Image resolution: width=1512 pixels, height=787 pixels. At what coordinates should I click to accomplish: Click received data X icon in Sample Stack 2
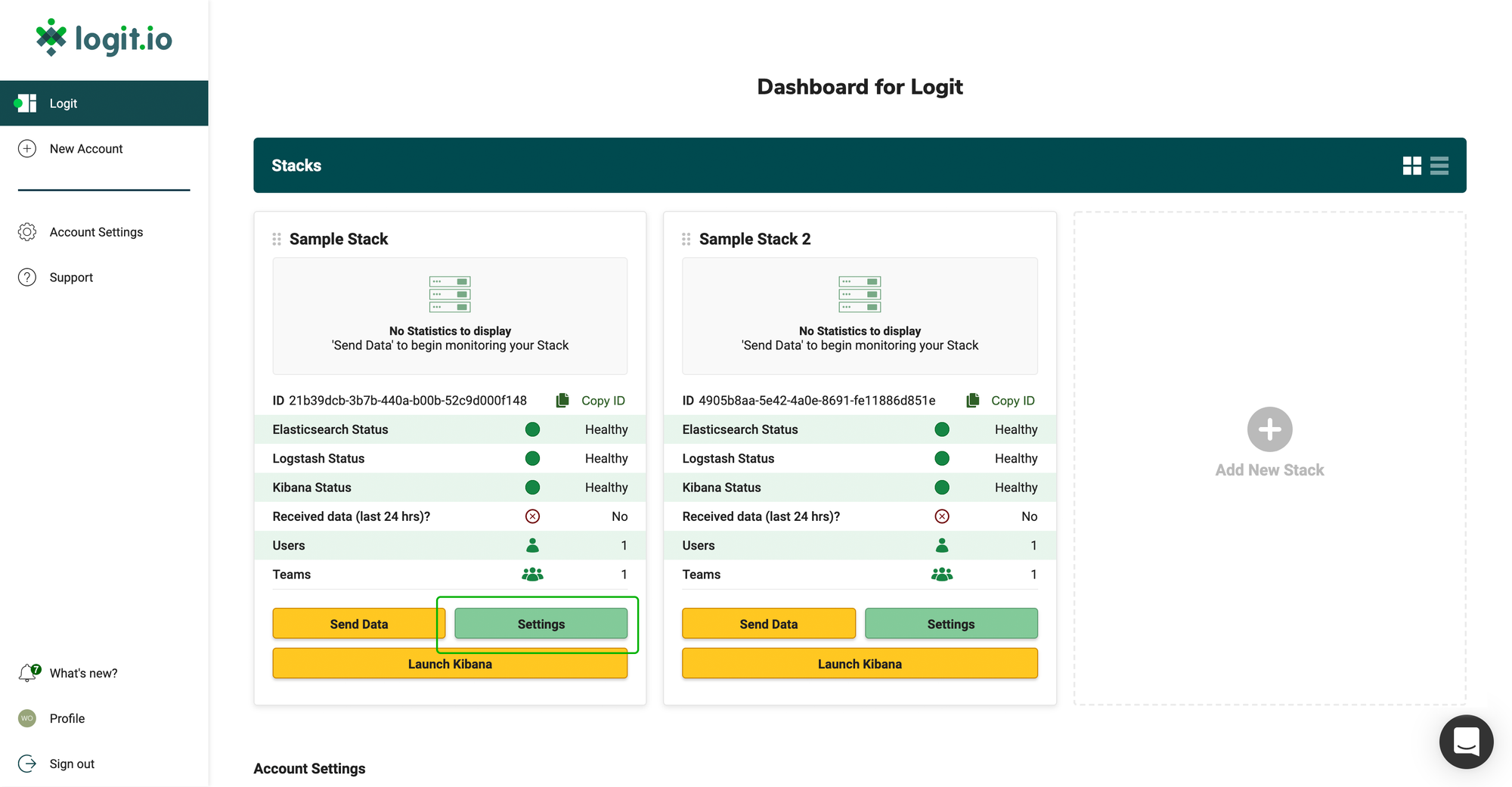(942, 516)
